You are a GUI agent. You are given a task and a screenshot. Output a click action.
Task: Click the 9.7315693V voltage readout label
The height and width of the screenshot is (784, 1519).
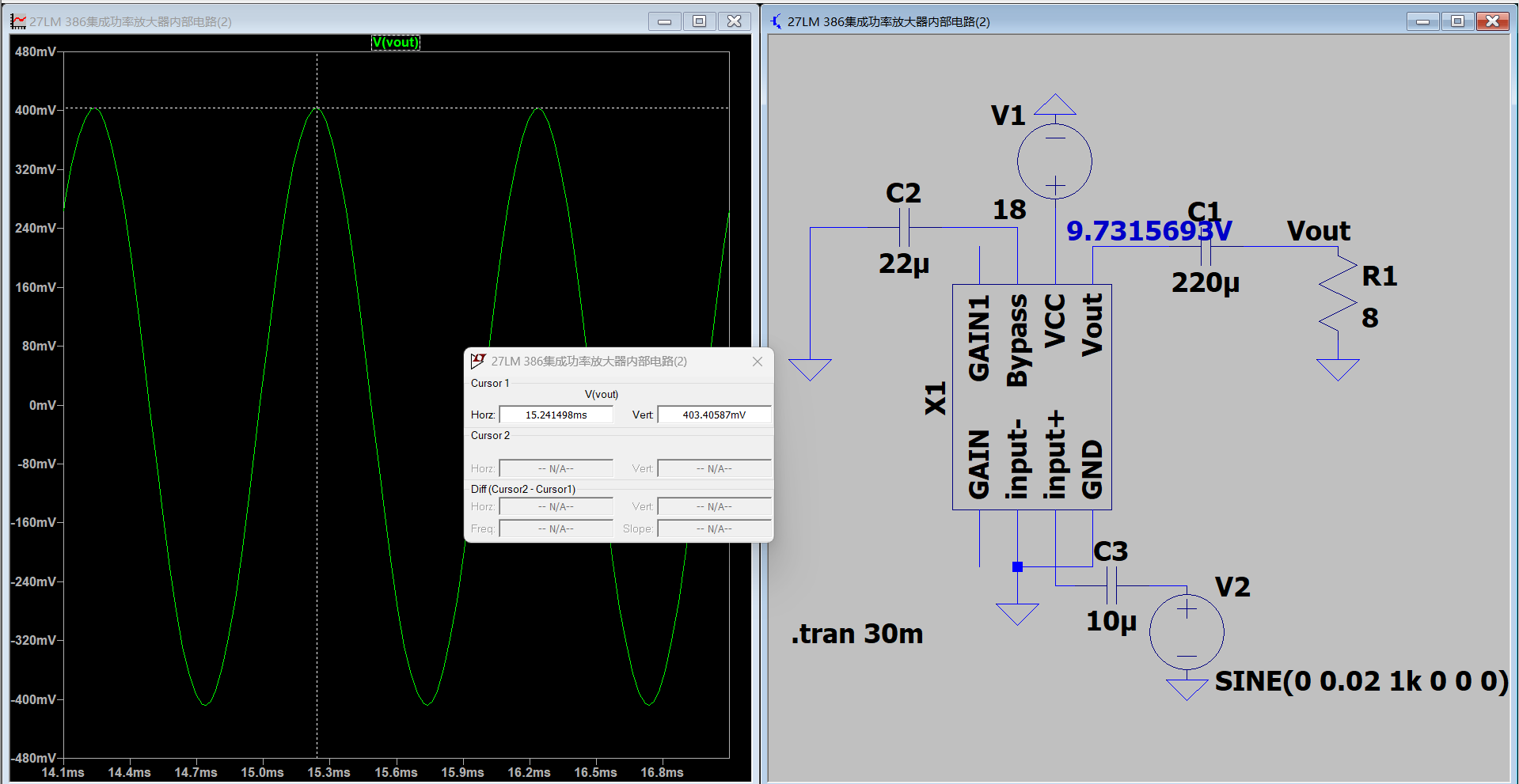click(x=1149, y=231)
